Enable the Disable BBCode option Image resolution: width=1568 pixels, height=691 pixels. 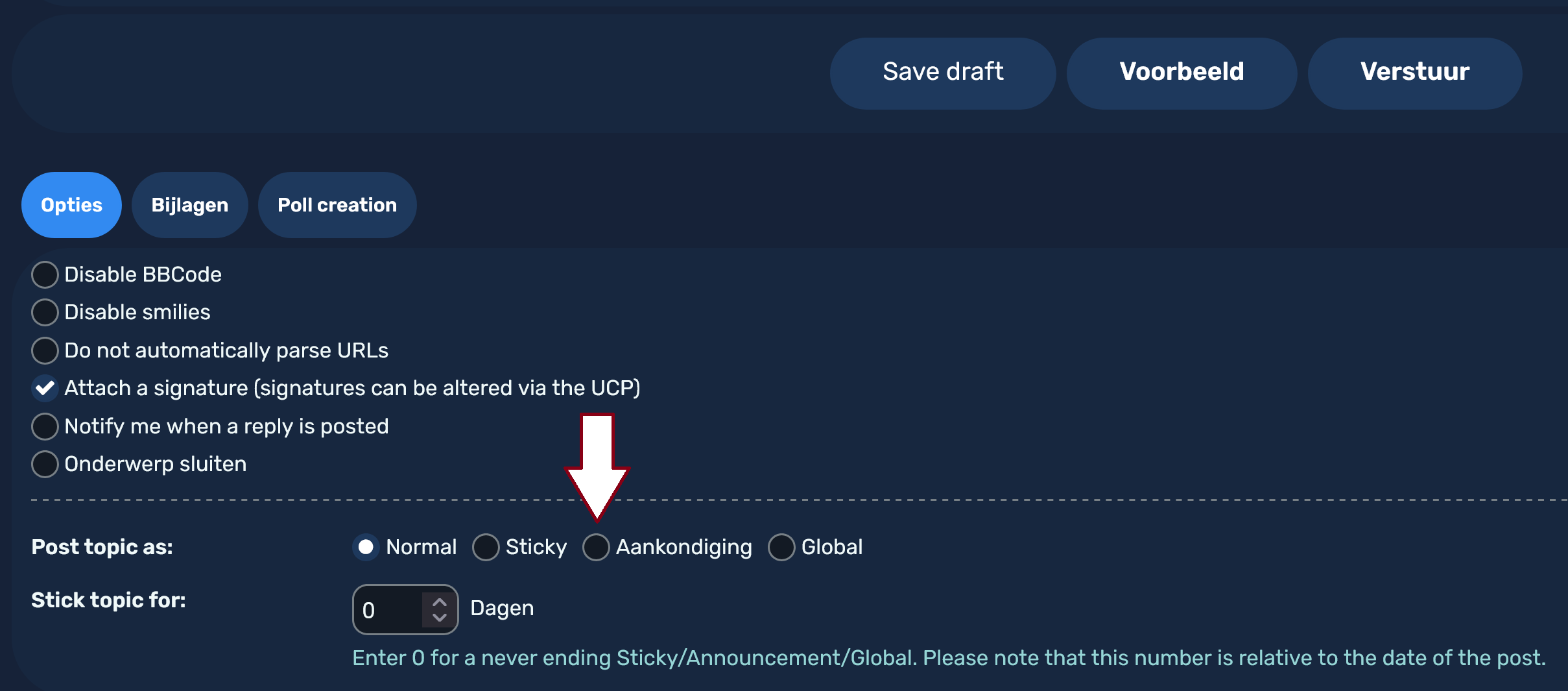point(44,274)
